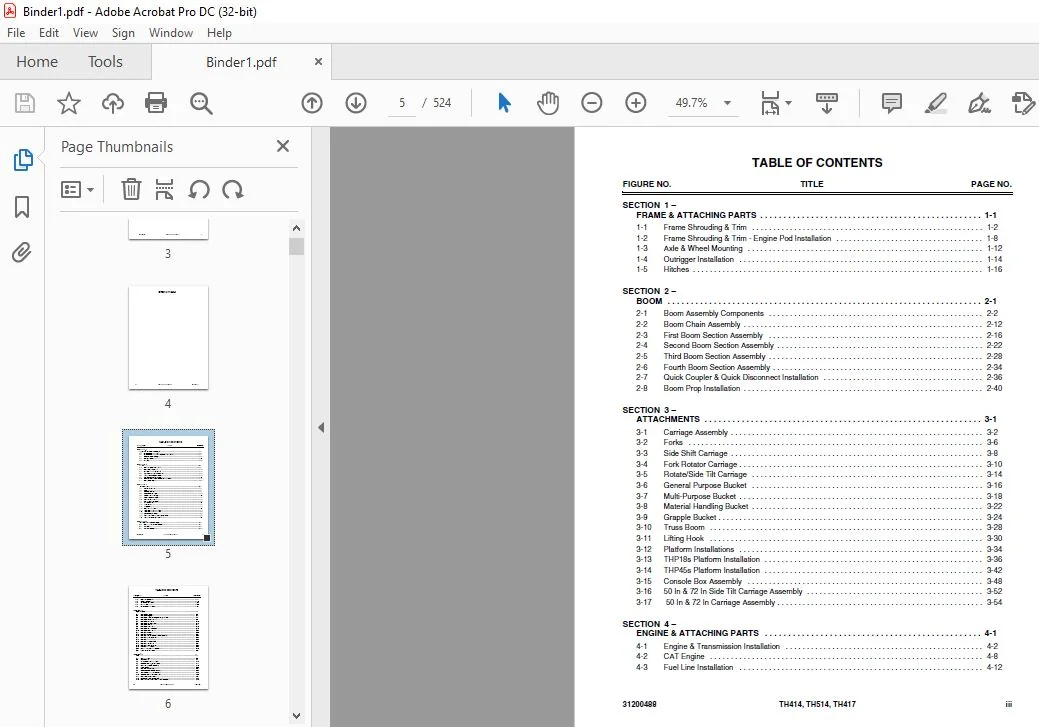1039x727 pixels.
Task: Add a sticky note comment
Action: pos(891,103)
